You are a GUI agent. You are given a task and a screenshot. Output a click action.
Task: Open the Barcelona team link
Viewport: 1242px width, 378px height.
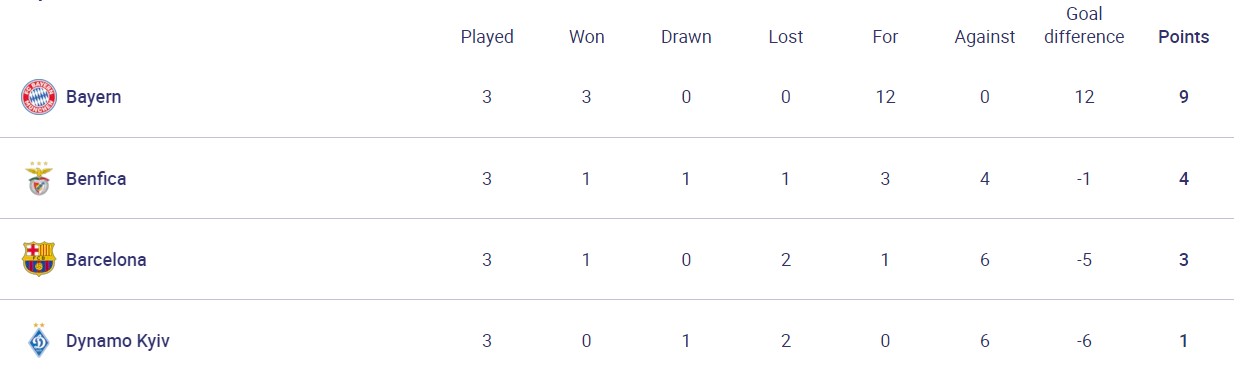(x=106, y=259)
